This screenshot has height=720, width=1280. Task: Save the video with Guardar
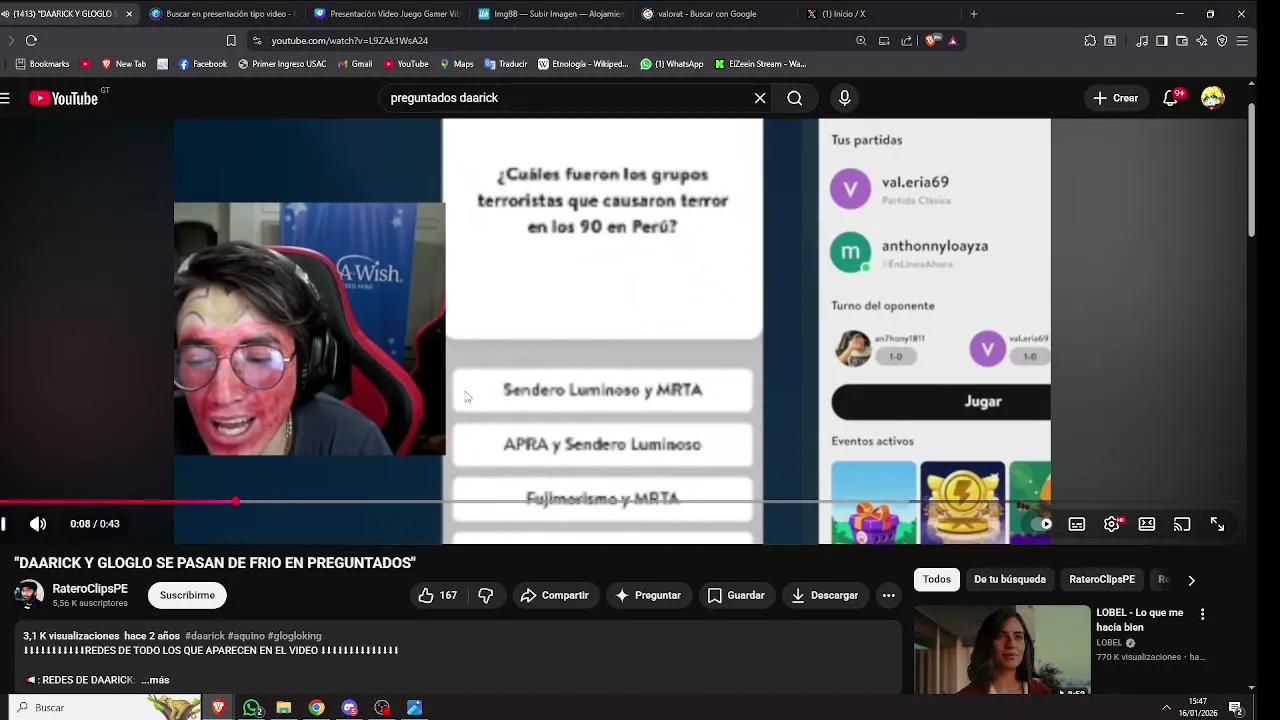736,595
